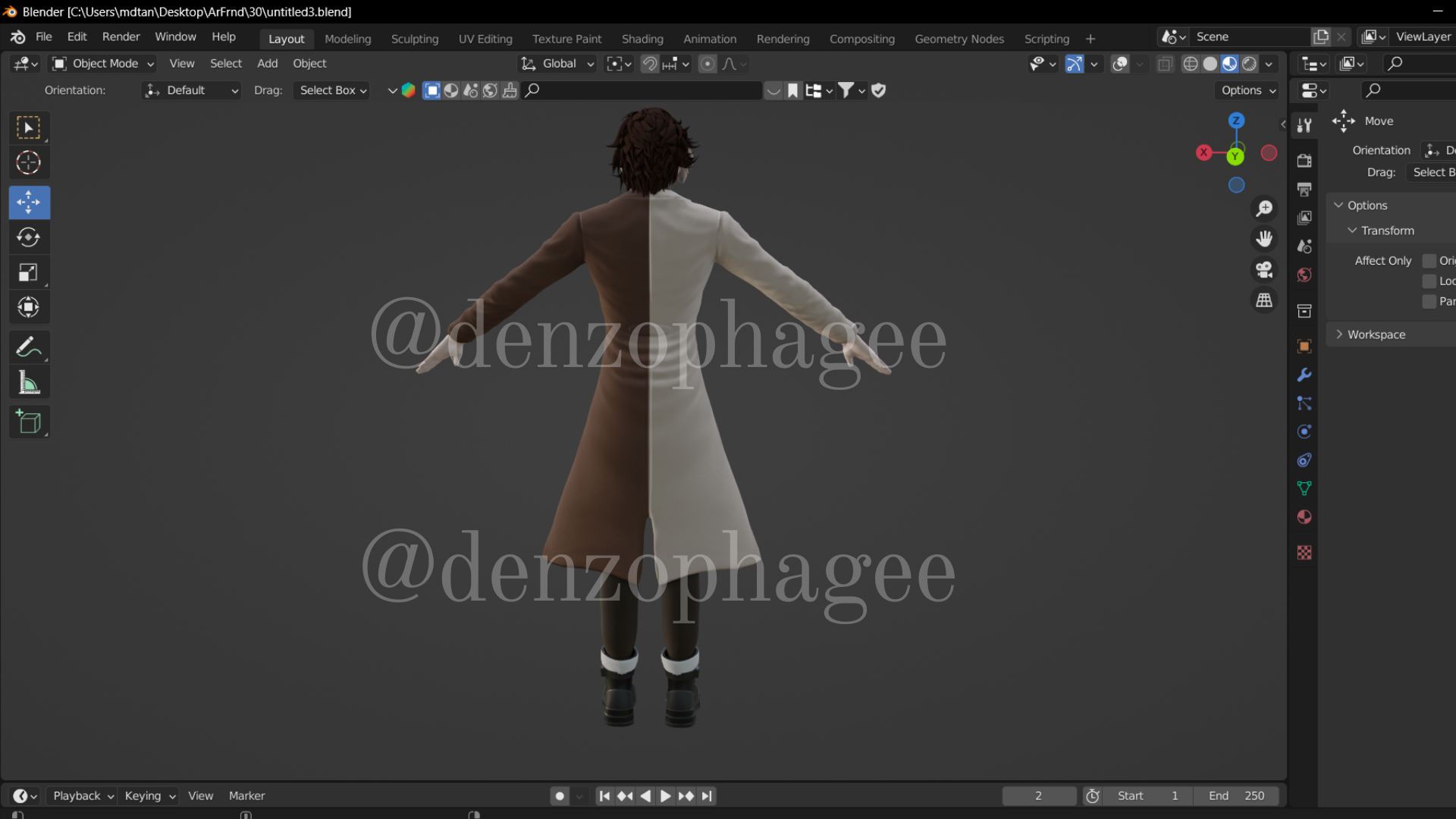Toggle snapping magnet button
The width and height of the screenshot is (1456, 819).
[x=650, y=64]
